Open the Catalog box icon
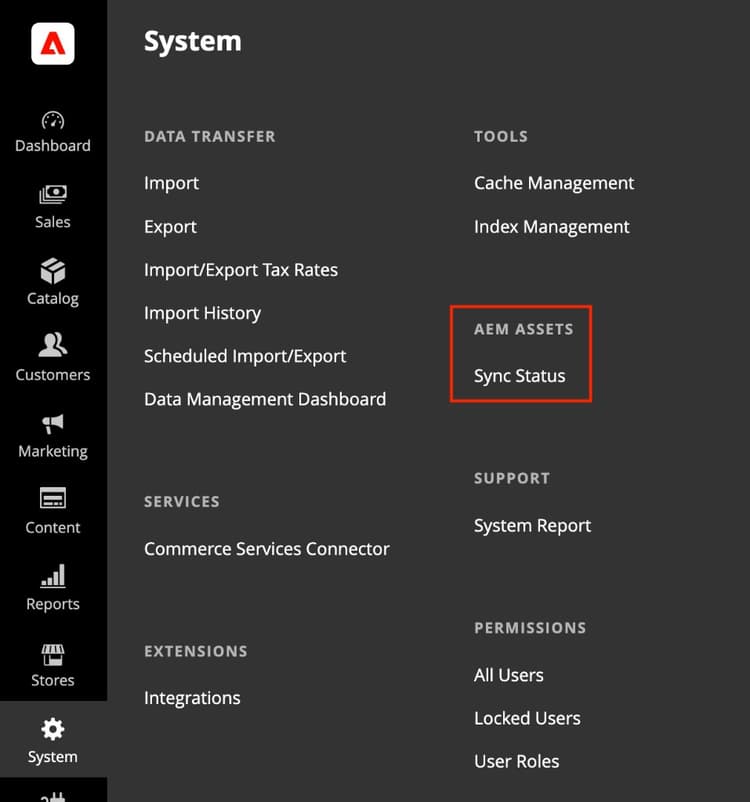Viewport: 750px width, 802px height. (53, 271)
